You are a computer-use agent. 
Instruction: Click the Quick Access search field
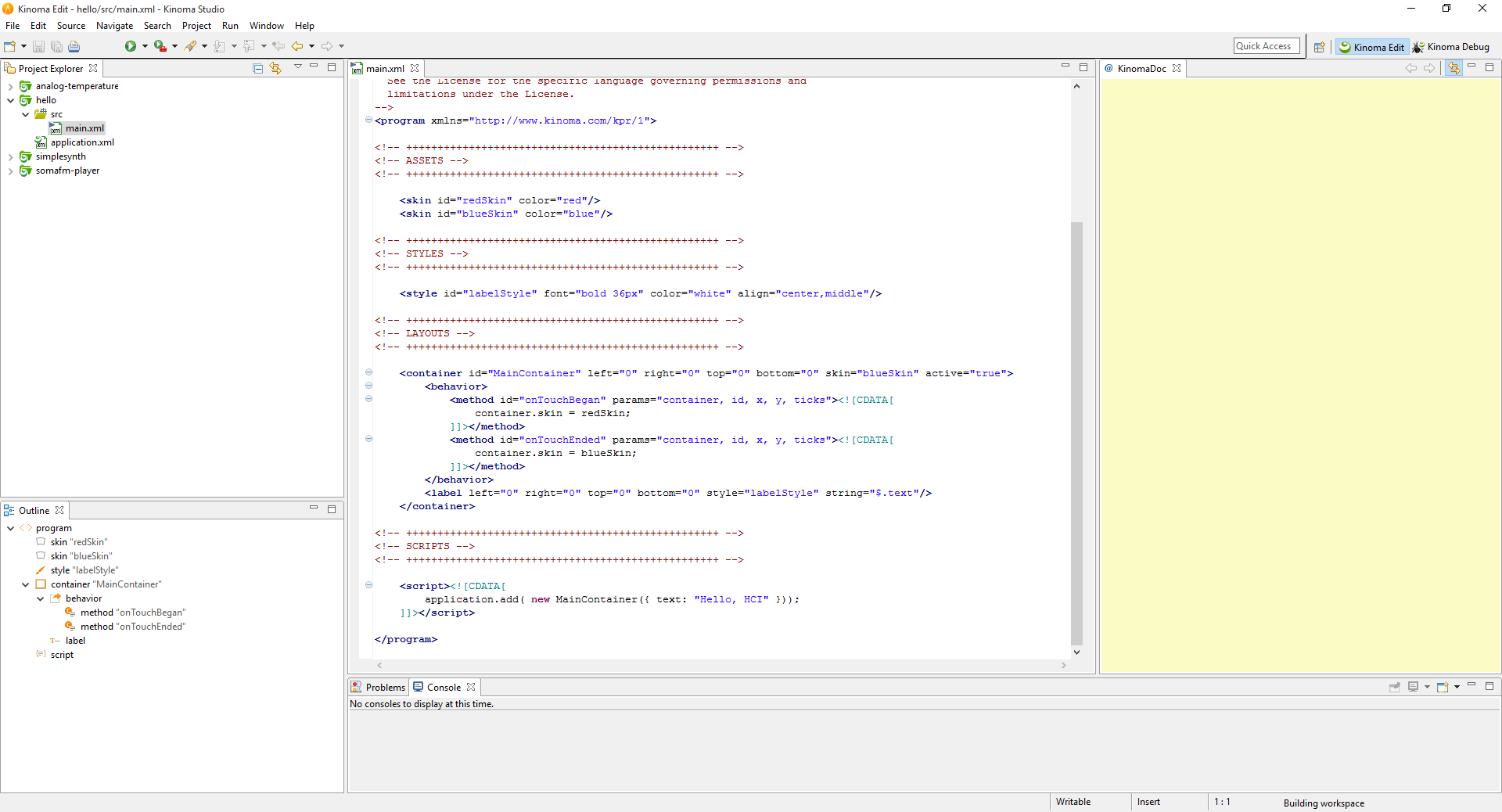1266,46
